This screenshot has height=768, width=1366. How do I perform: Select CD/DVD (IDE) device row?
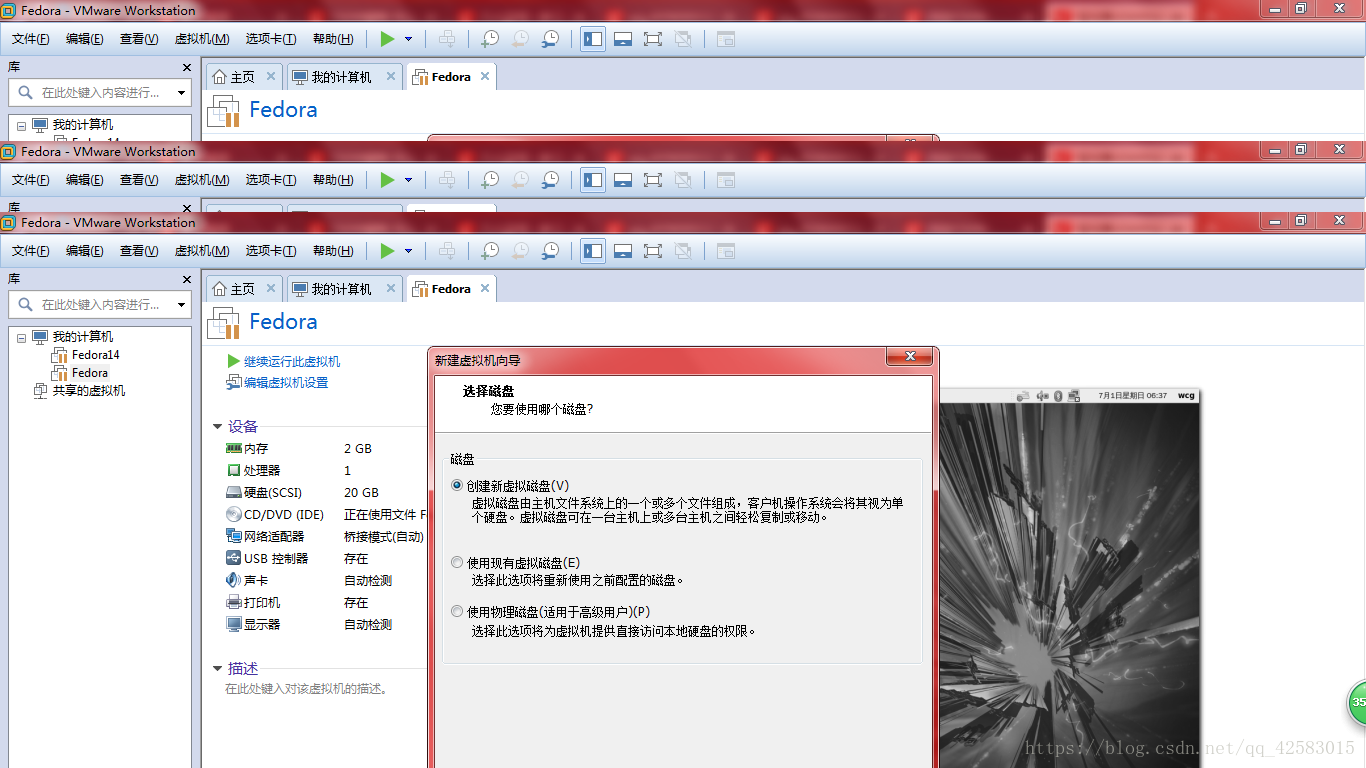click(325, 514)
